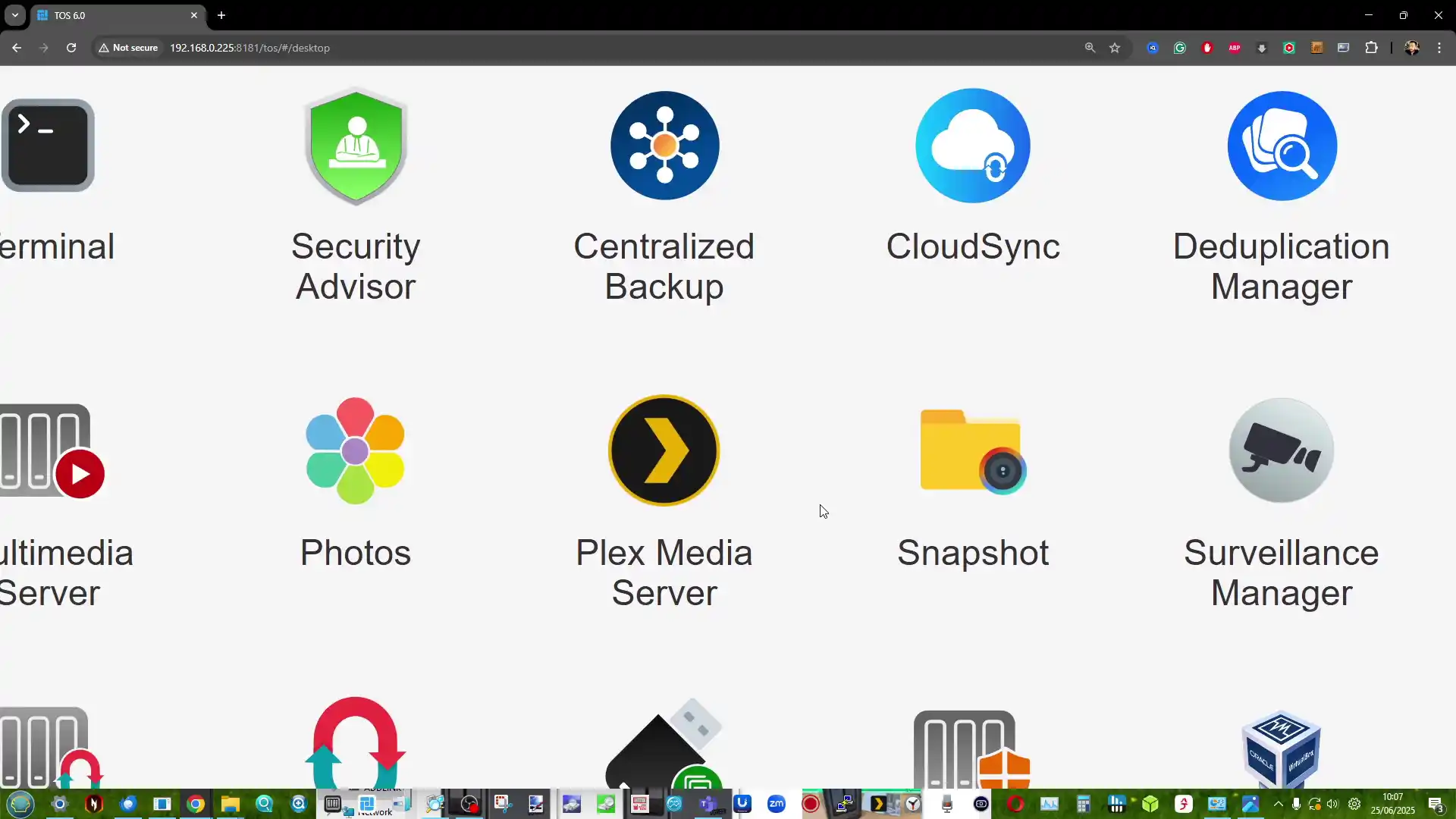Open the Chrome profile avatar
This screenshot has width=1456, height=819.
[1412, 48]
